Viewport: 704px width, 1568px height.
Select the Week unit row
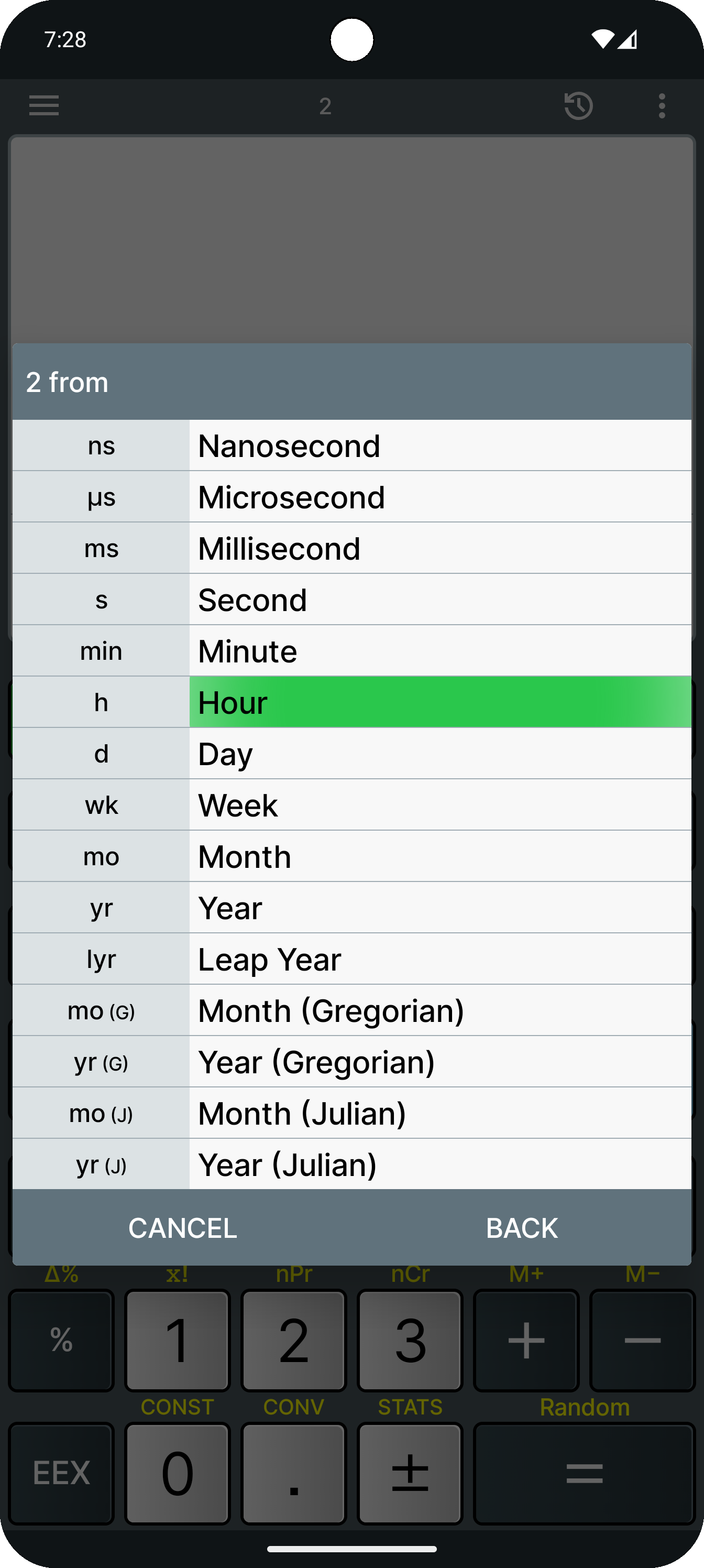[439, 805]
